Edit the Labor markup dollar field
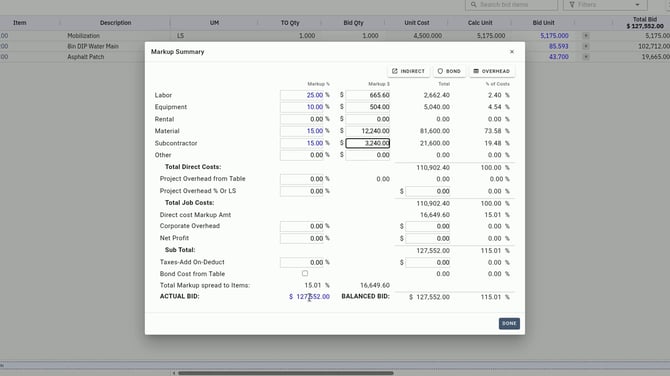The image size is (670, 376). [367, 95]
